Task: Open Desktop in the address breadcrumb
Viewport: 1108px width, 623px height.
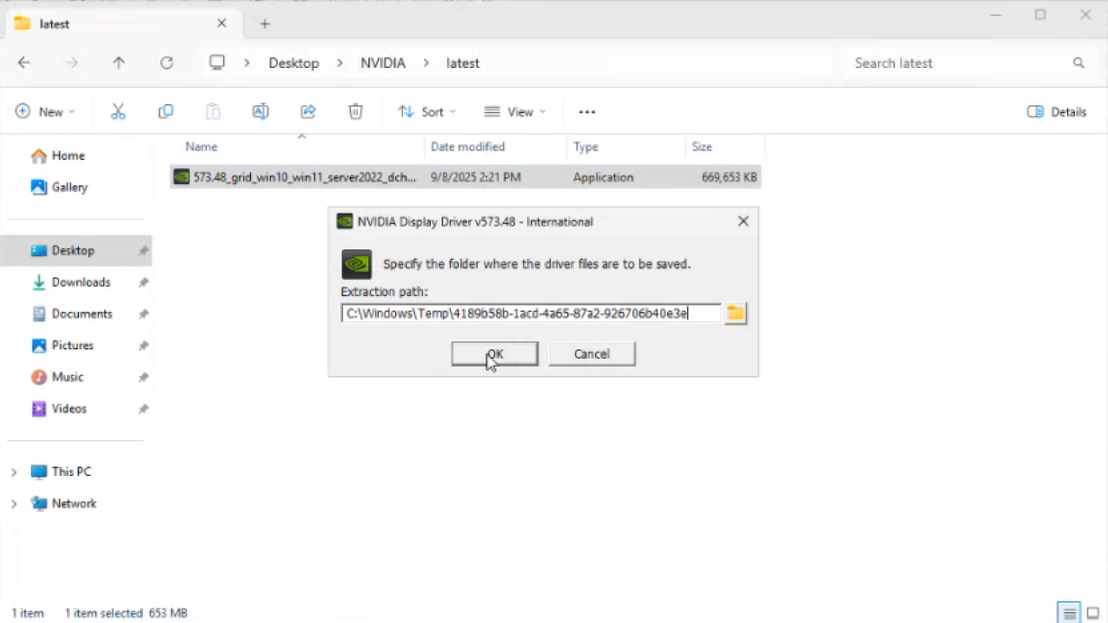Action: click(294, 63)
